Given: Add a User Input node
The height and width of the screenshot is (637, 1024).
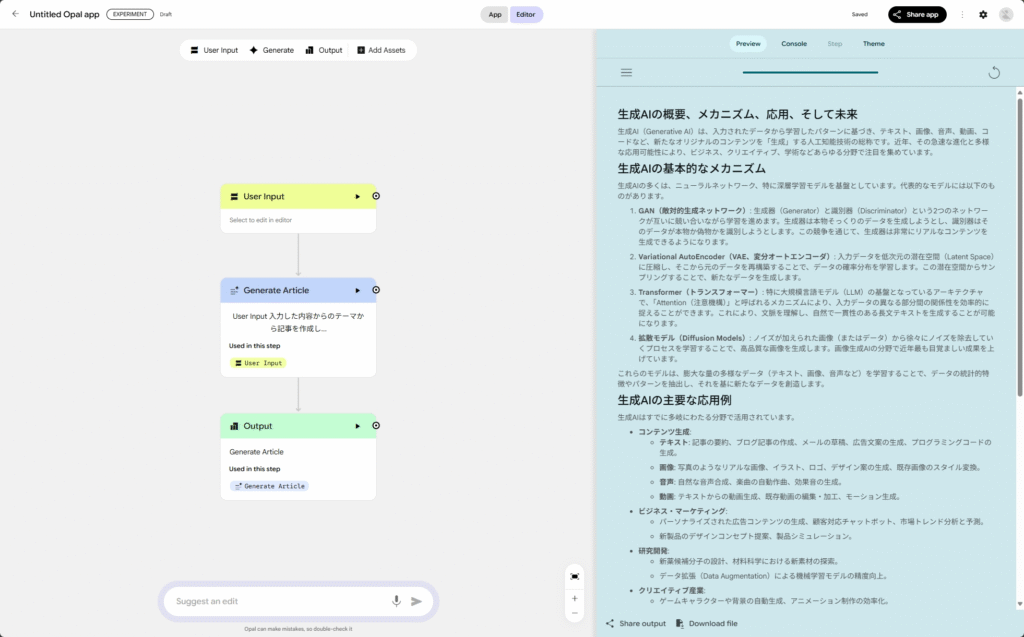Looking at the screenshot, I should pyautogui.click(x=214, y=50).
